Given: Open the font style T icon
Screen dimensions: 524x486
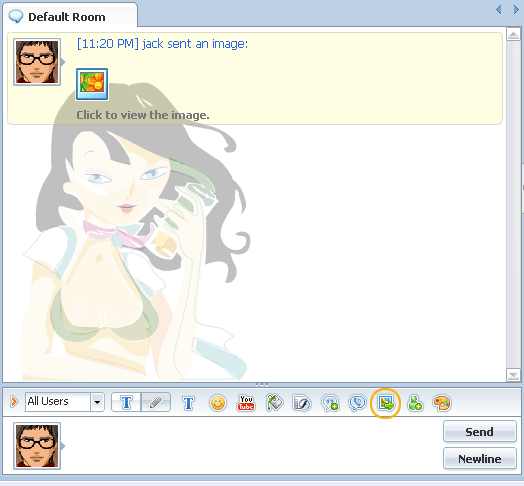Looking at the screenshot, I should 188,403.
